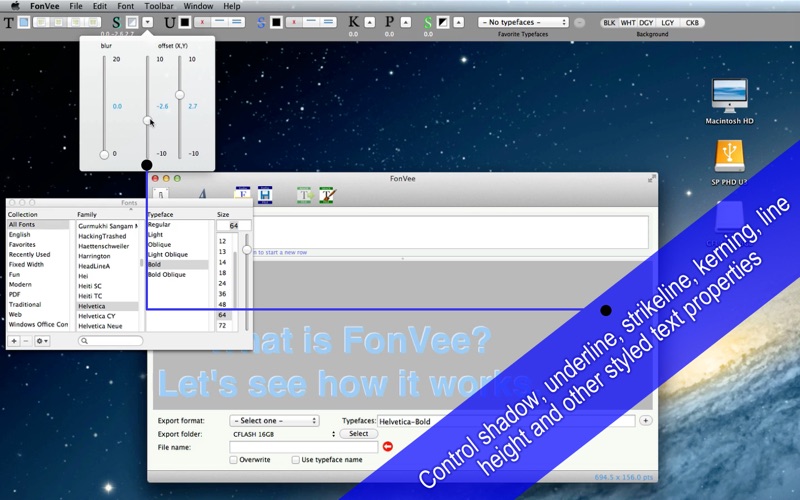Screen dimensions: 800x500
Task: Click the green S icon in toolbar
Action: [x=428, y=22]
